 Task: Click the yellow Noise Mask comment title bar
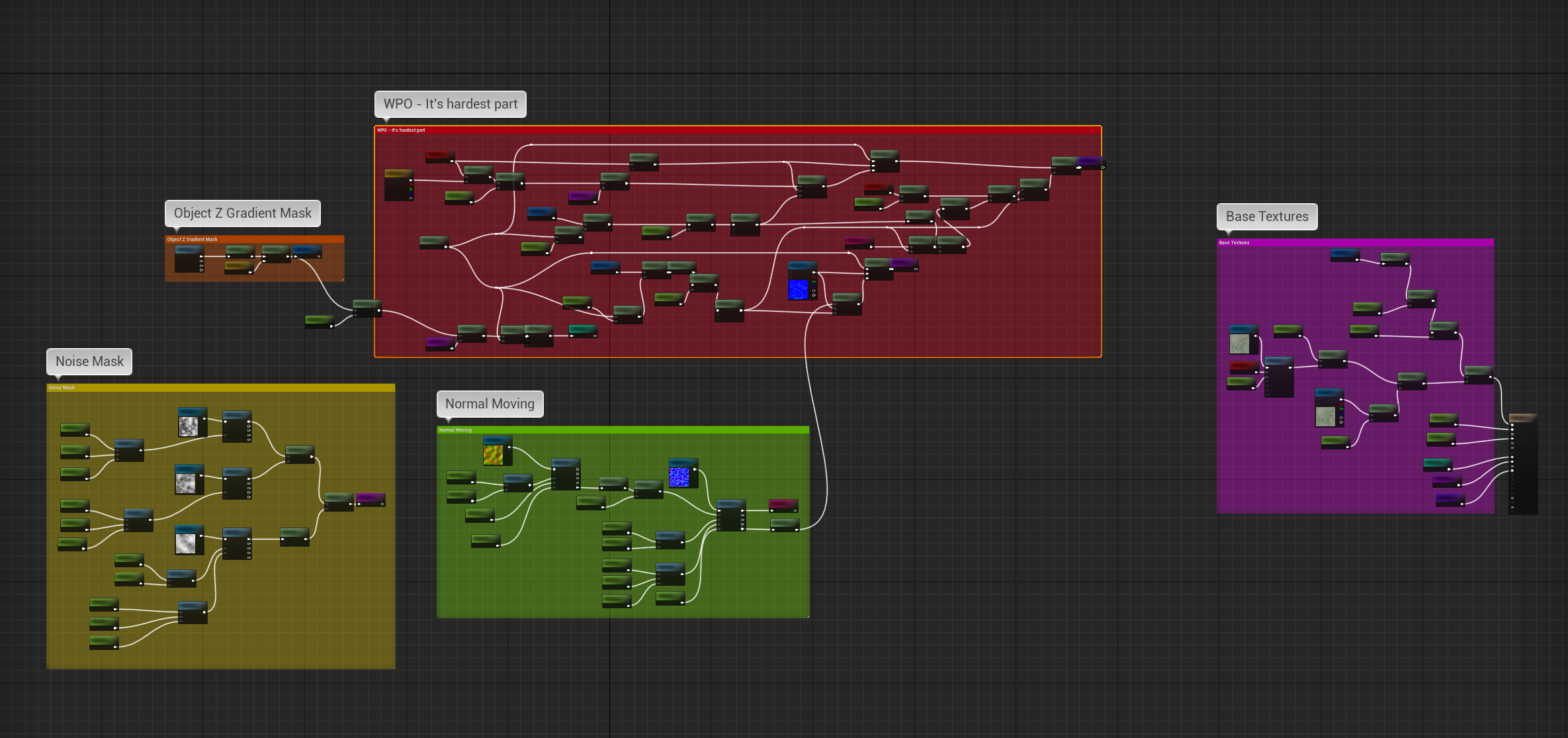coord(221,387)
